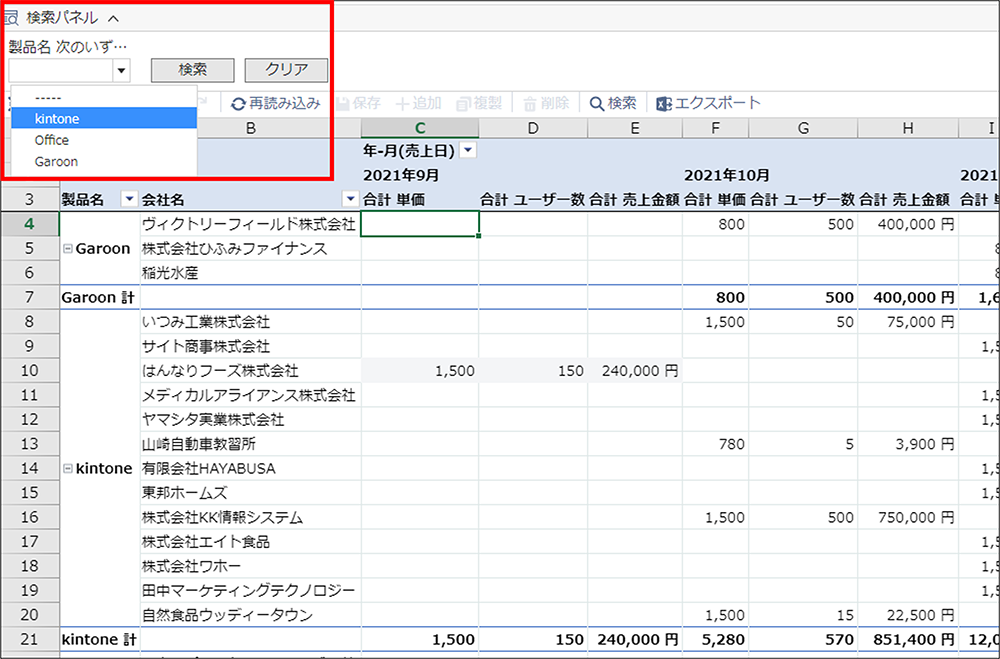Select column D header

tap(533, 128)
